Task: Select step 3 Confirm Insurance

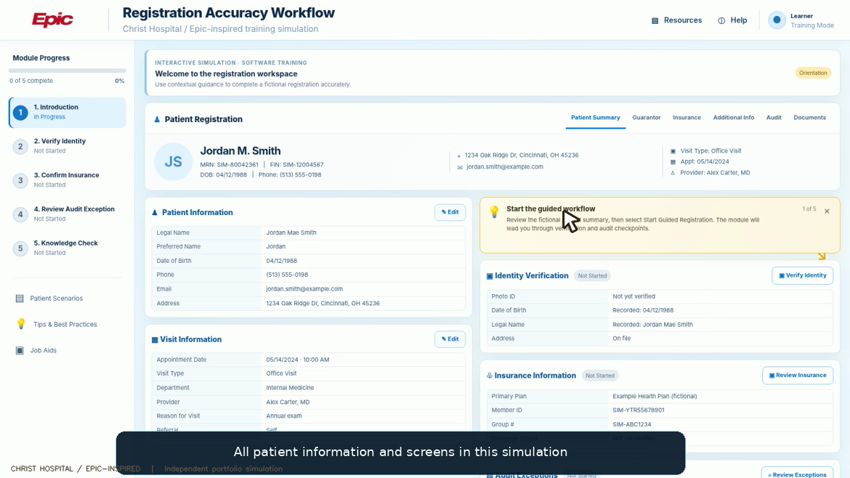Action: (x=67, y=180)
